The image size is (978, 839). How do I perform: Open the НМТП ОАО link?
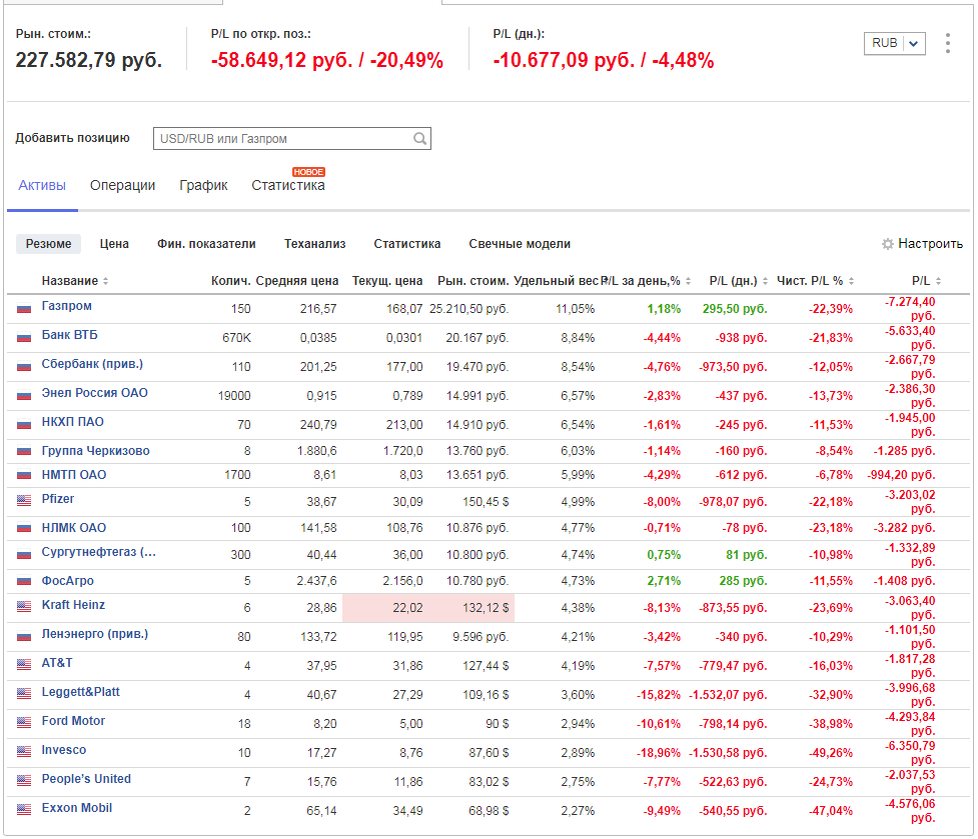click(x=74, y=475)
